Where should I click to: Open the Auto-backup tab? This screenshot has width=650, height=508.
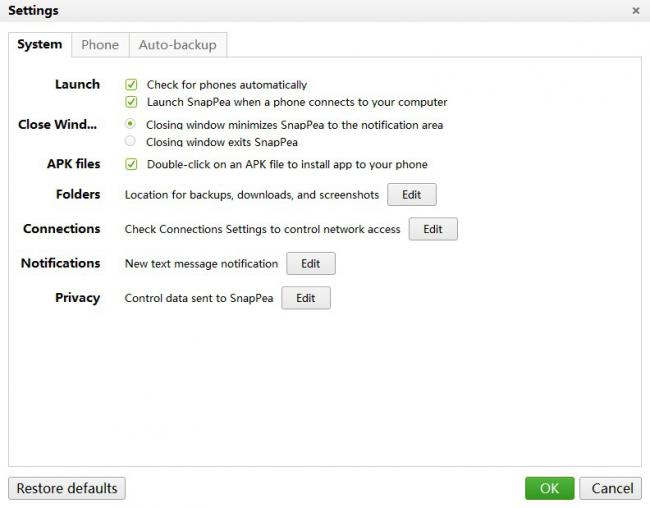(x=178, y=45)
